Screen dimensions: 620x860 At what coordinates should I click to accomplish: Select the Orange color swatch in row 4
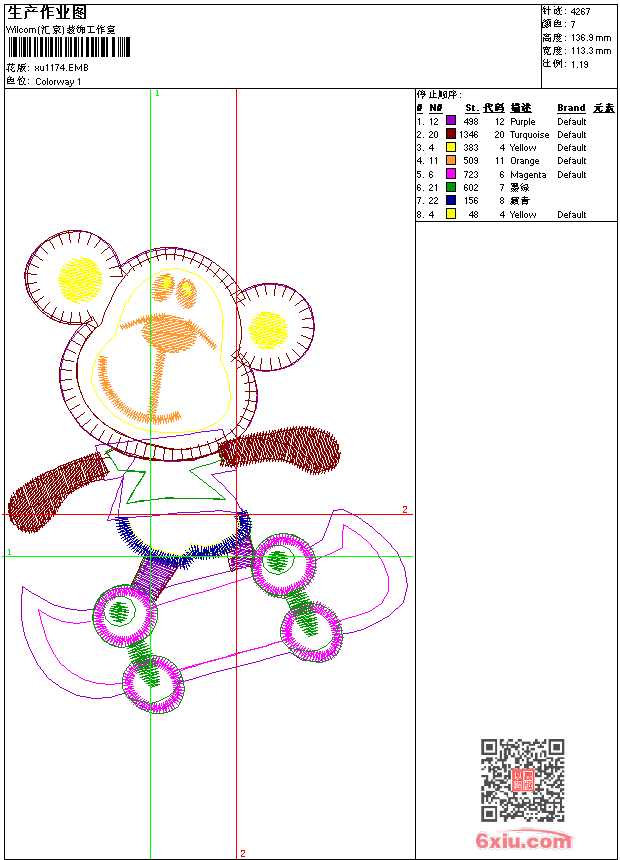[x=450, y=160]
